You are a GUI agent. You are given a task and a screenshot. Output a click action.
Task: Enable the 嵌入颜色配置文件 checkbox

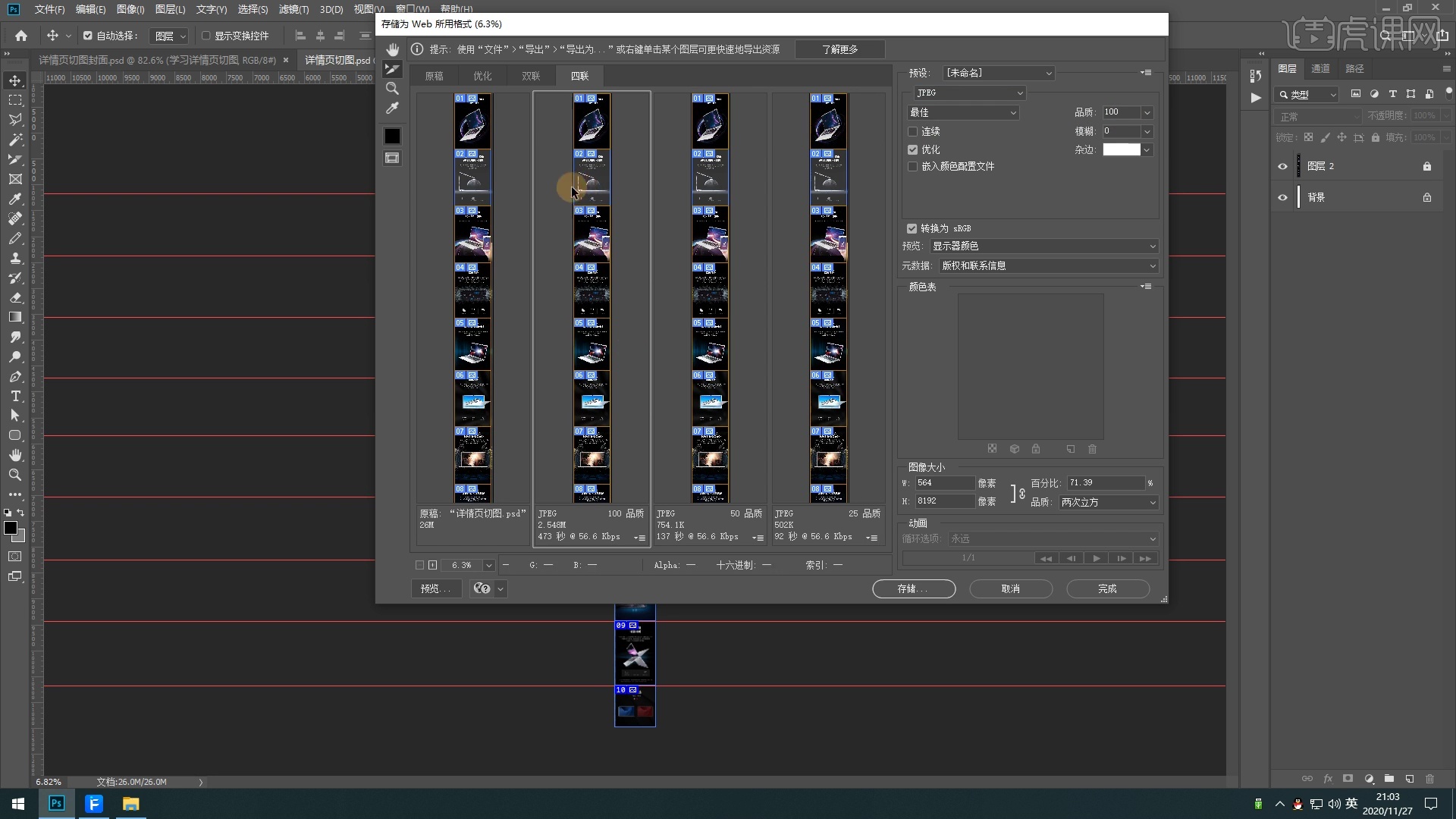click(x=913, y=166)
